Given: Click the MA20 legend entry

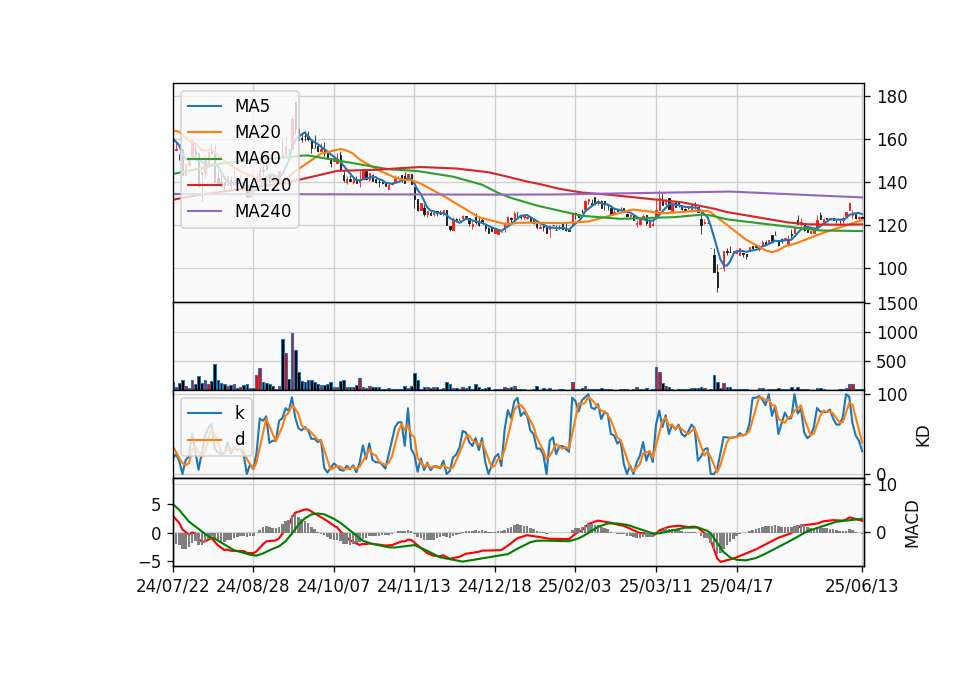Looking at the screenshot, I should (257, 132).
